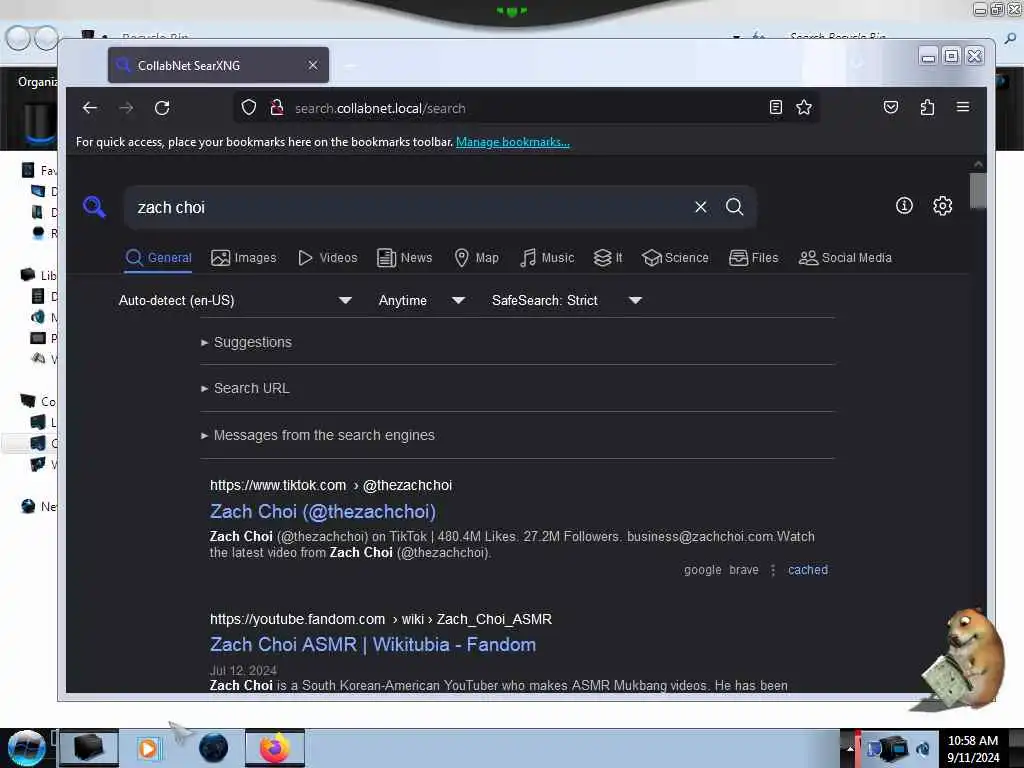Screen dimensions: 1024x768
Task: Click the volume tray icon
Action: pyautogui.click(x=923, y=748)
